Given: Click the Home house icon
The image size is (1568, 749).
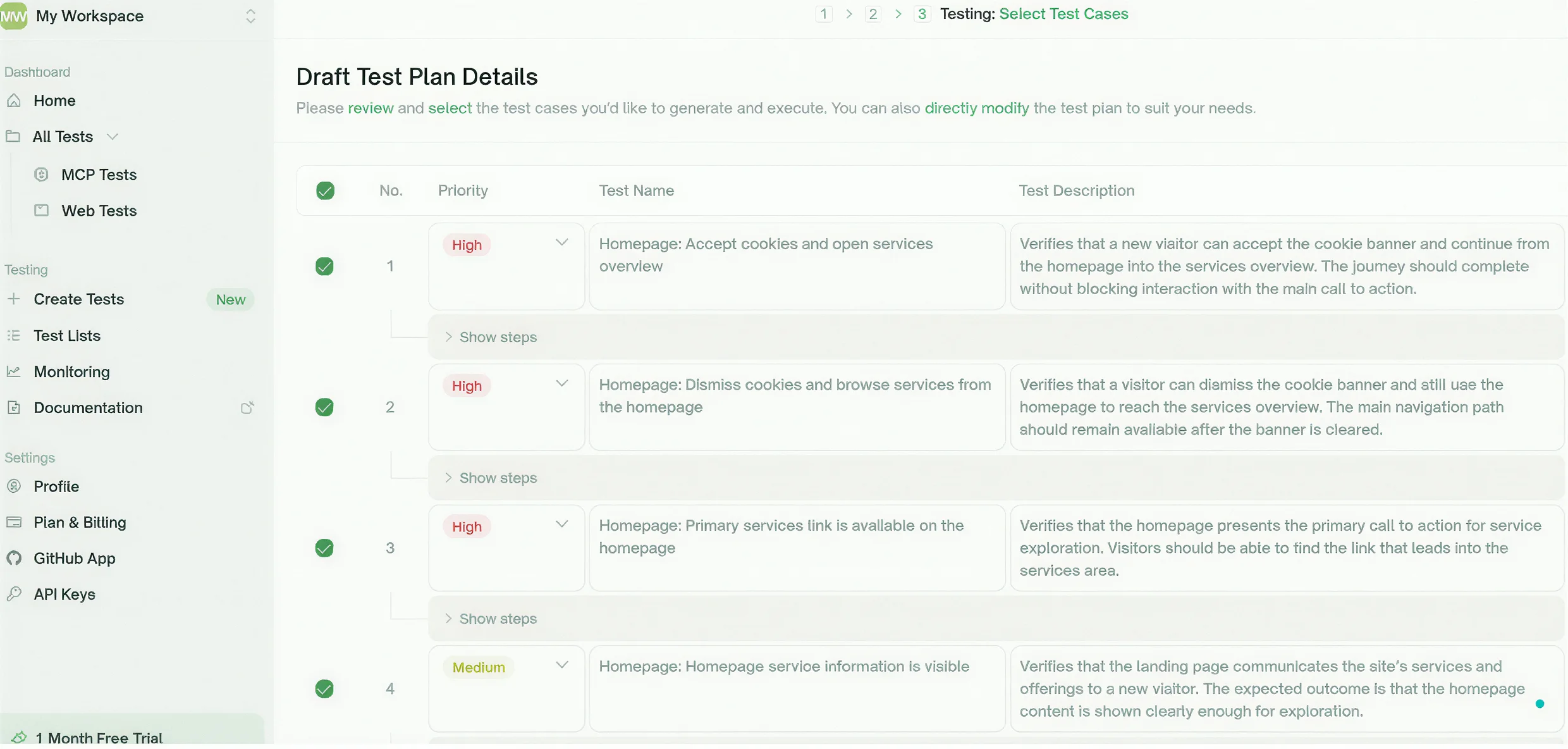Looking at the screenshot, I should (14, 101).
